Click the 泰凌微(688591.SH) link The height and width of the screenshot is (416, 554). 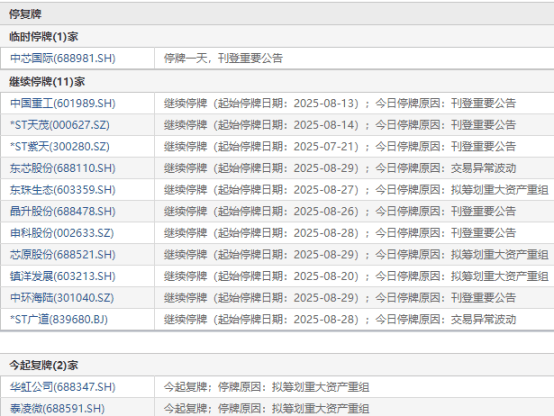tap(57, 409)
